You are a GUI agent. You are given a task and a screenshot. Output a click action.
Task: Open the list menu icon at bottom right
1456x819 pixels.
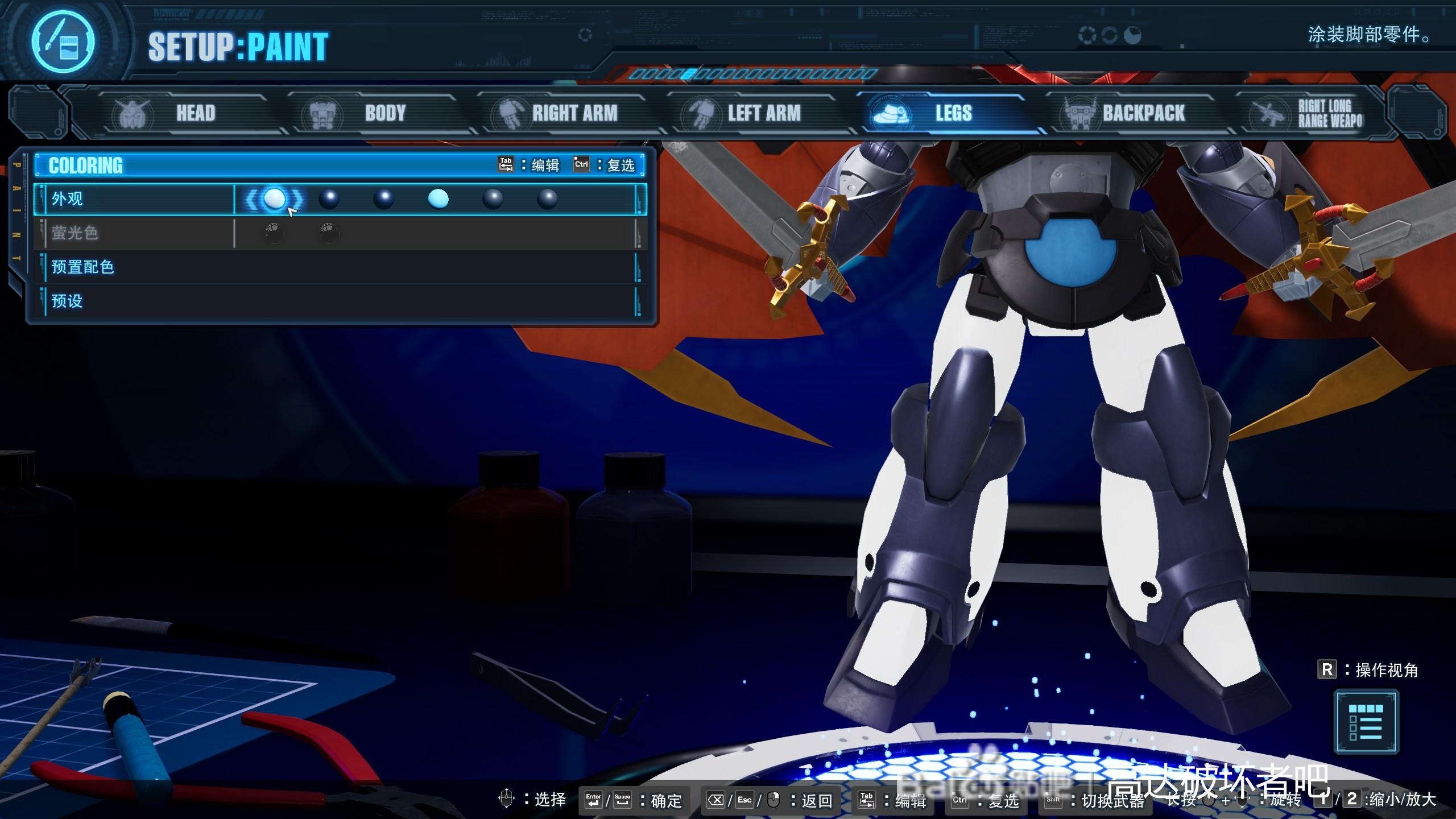[1366, 722]
